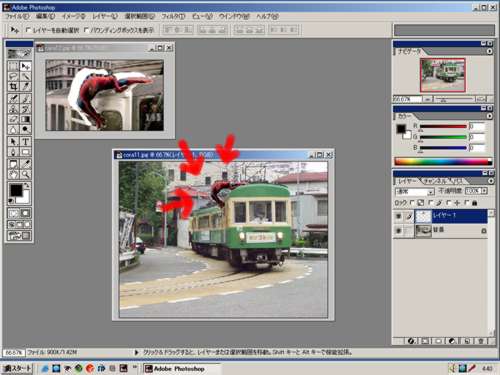Toggle lock position checkbox
Image resolution: width=500 pixels, height=375 pixels.
[x=449, y=203]
